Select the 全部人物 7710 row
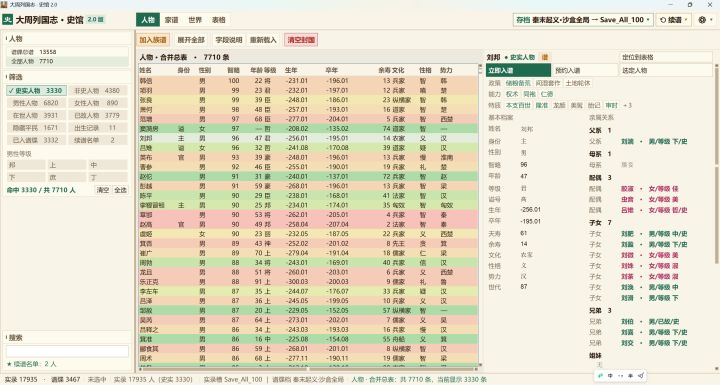The width and height of the screenshot is (720, 385). click(67, 61)
